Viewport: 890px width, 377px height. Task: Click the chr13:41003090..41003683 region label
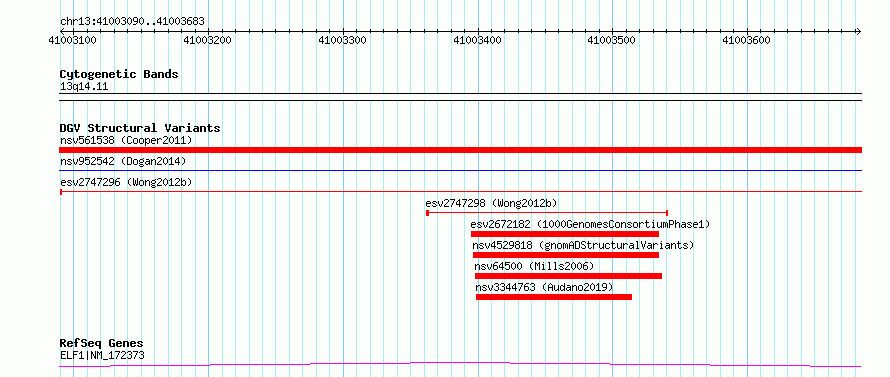[132, 22]
